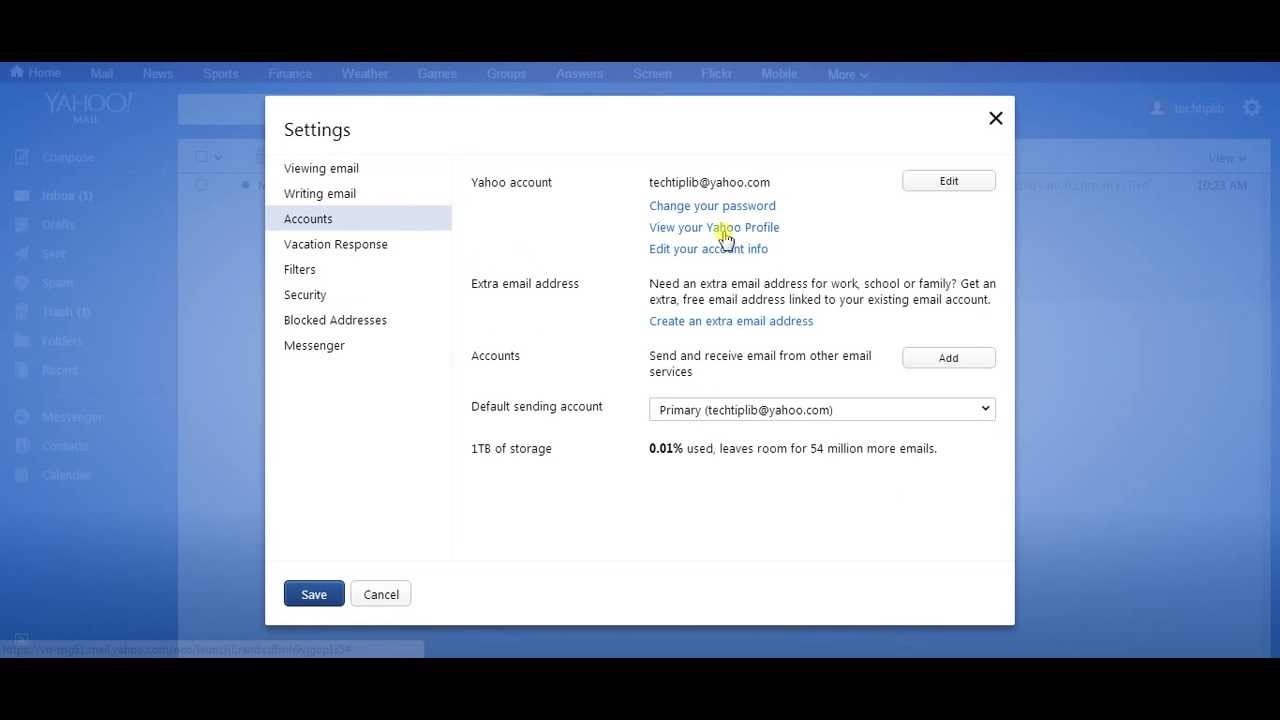This screenshot has height=720, width=1280.
Task: Click Add to link other email accounts
Action: coord(948,358)
